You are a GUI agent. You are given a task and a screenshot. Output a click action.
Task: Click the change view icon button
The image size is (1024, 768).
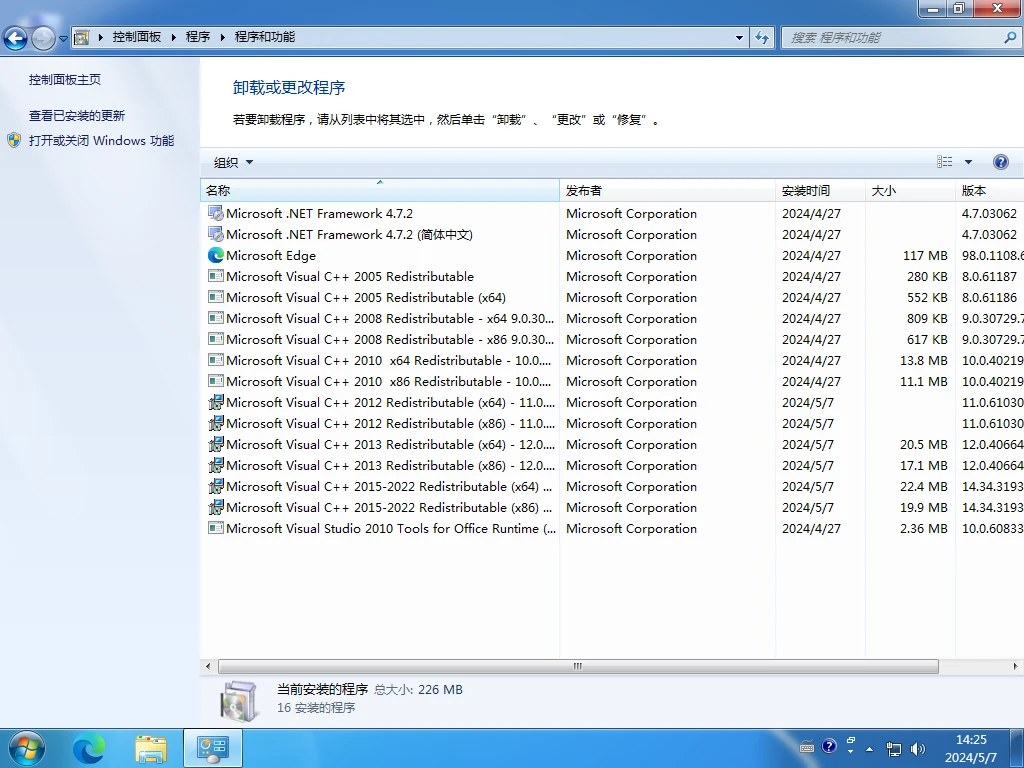coord(944,162)
